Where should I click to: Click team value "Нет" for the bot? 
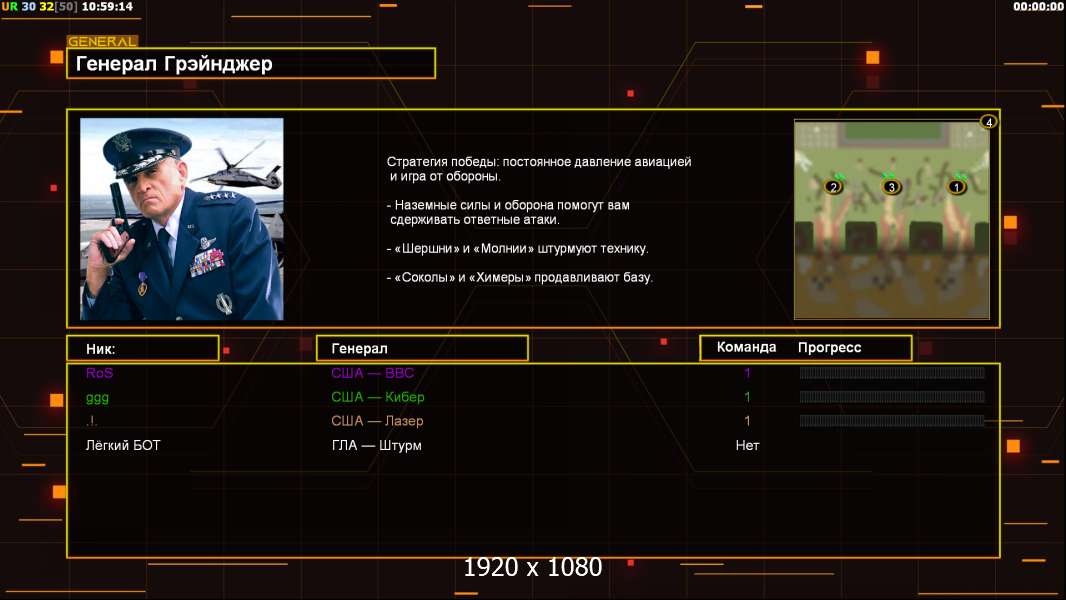click(x=747, y=446)
